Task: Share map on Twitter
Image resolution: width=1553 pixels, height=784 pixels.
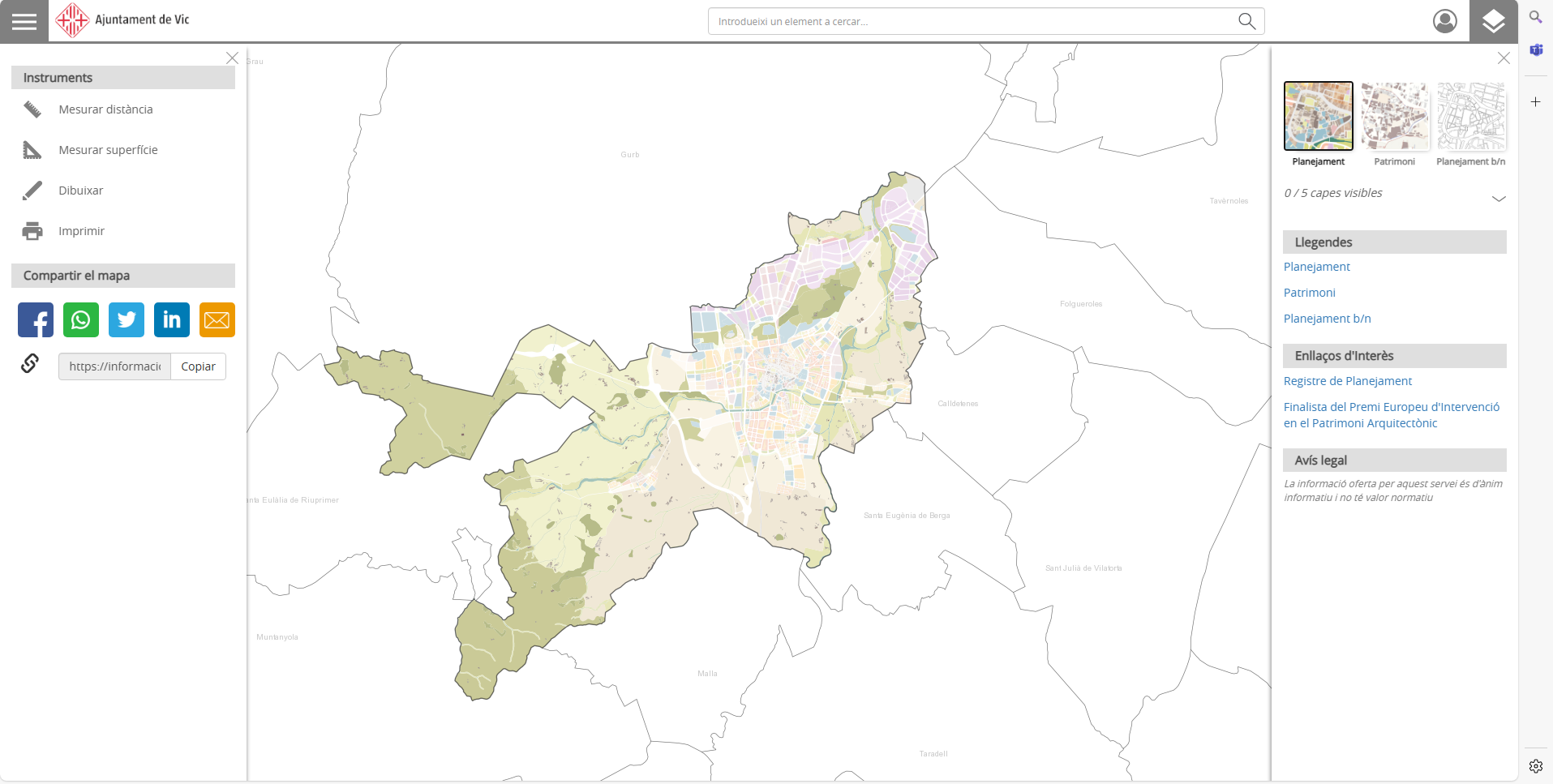Action: pos(127,320)
